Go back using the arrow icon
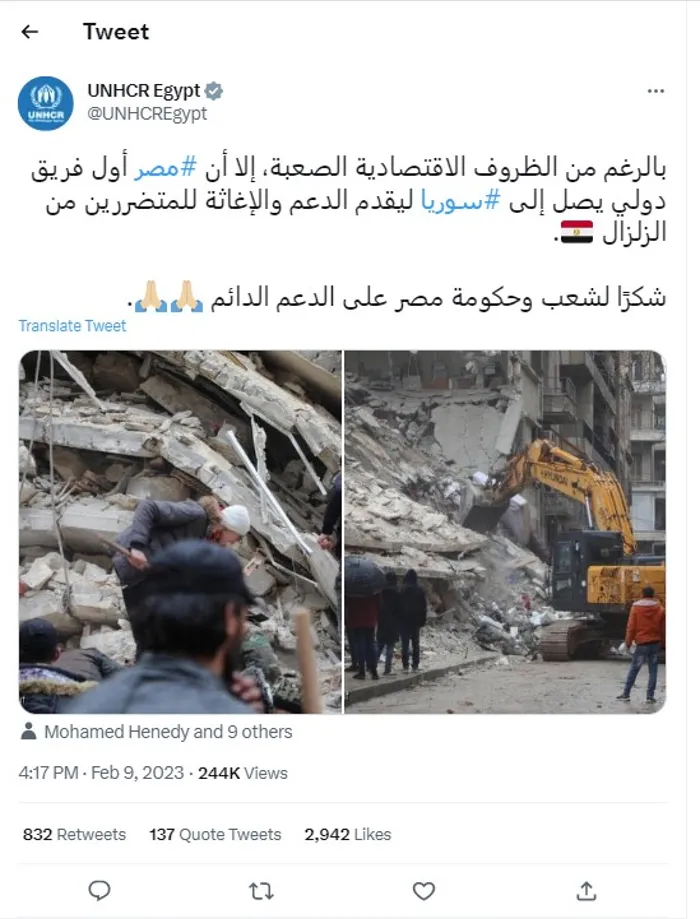 29,32
